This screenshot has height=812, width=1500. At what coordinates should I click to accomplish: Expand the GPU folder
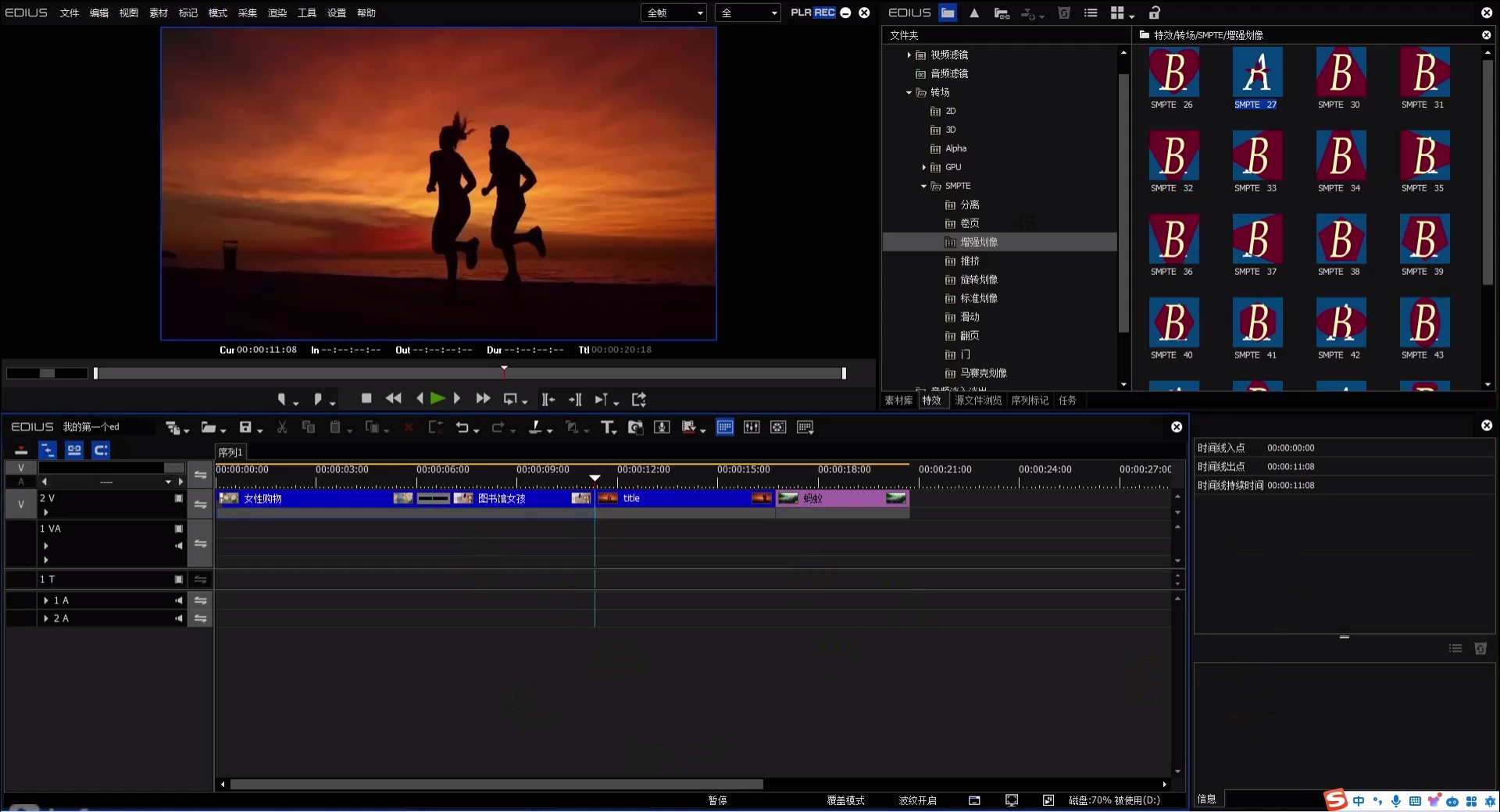(x=923, y=167)
